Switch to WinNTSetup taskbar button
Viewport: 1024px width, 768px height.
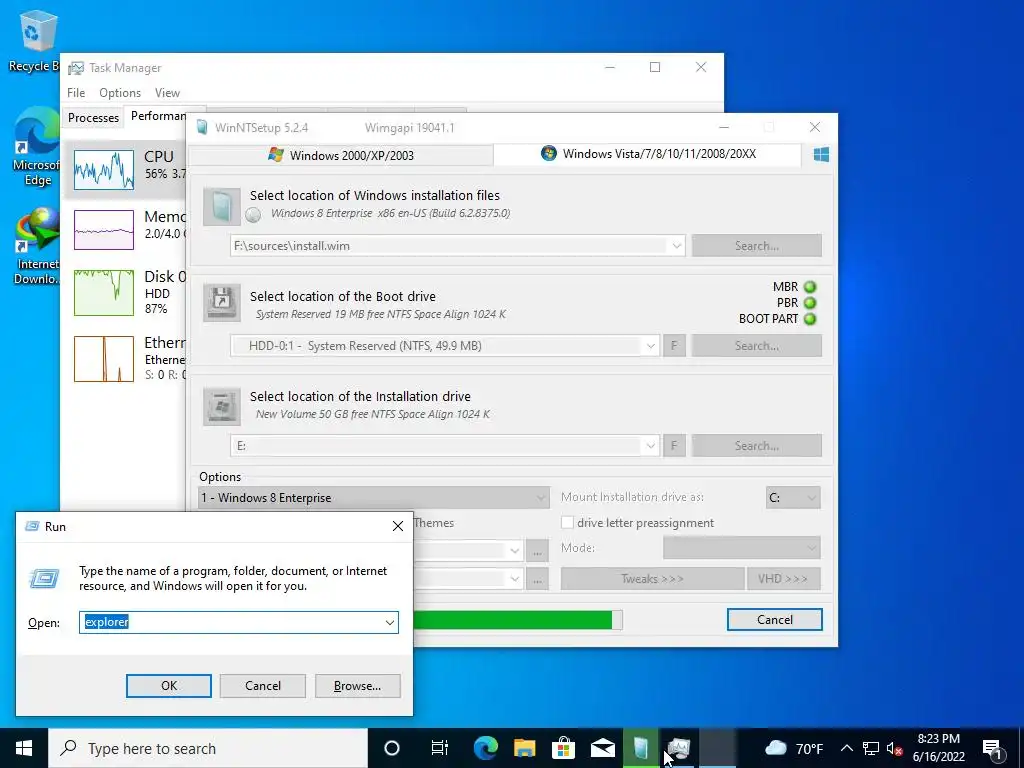[x=641, y=748]
